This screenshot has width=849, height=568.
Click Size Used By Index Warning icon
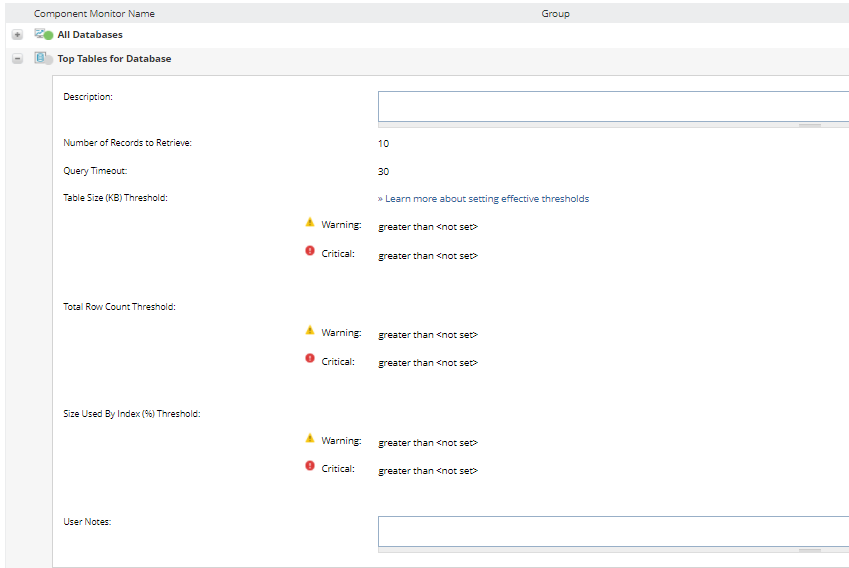pyautogui.click(x=310, y=438)
